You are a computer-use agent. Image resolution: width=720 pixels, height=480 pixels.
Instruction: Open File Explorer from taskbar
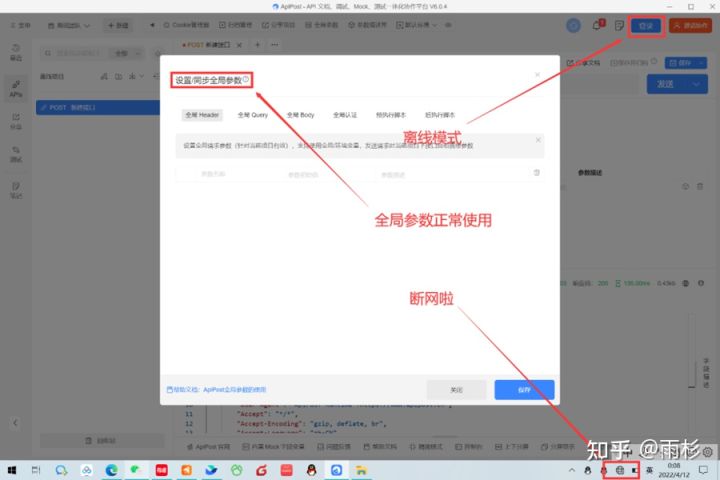361,470
